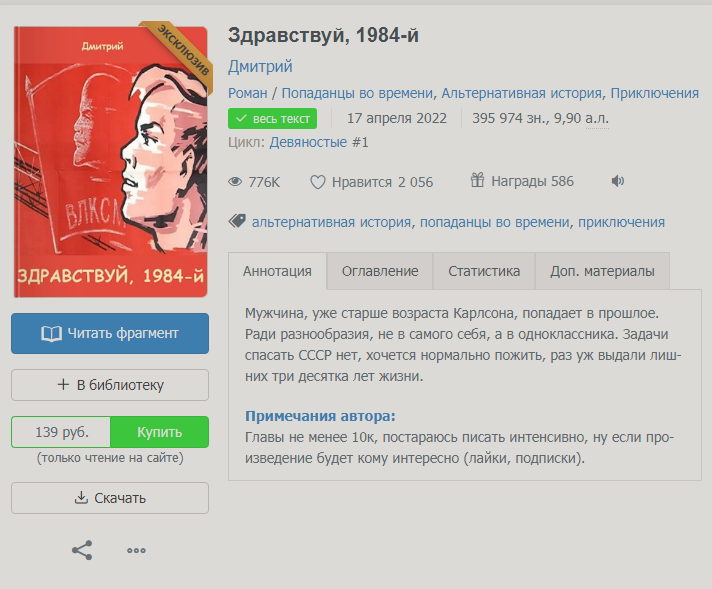Open the Девяностые #1 cycle link

(x=319, y=142)
